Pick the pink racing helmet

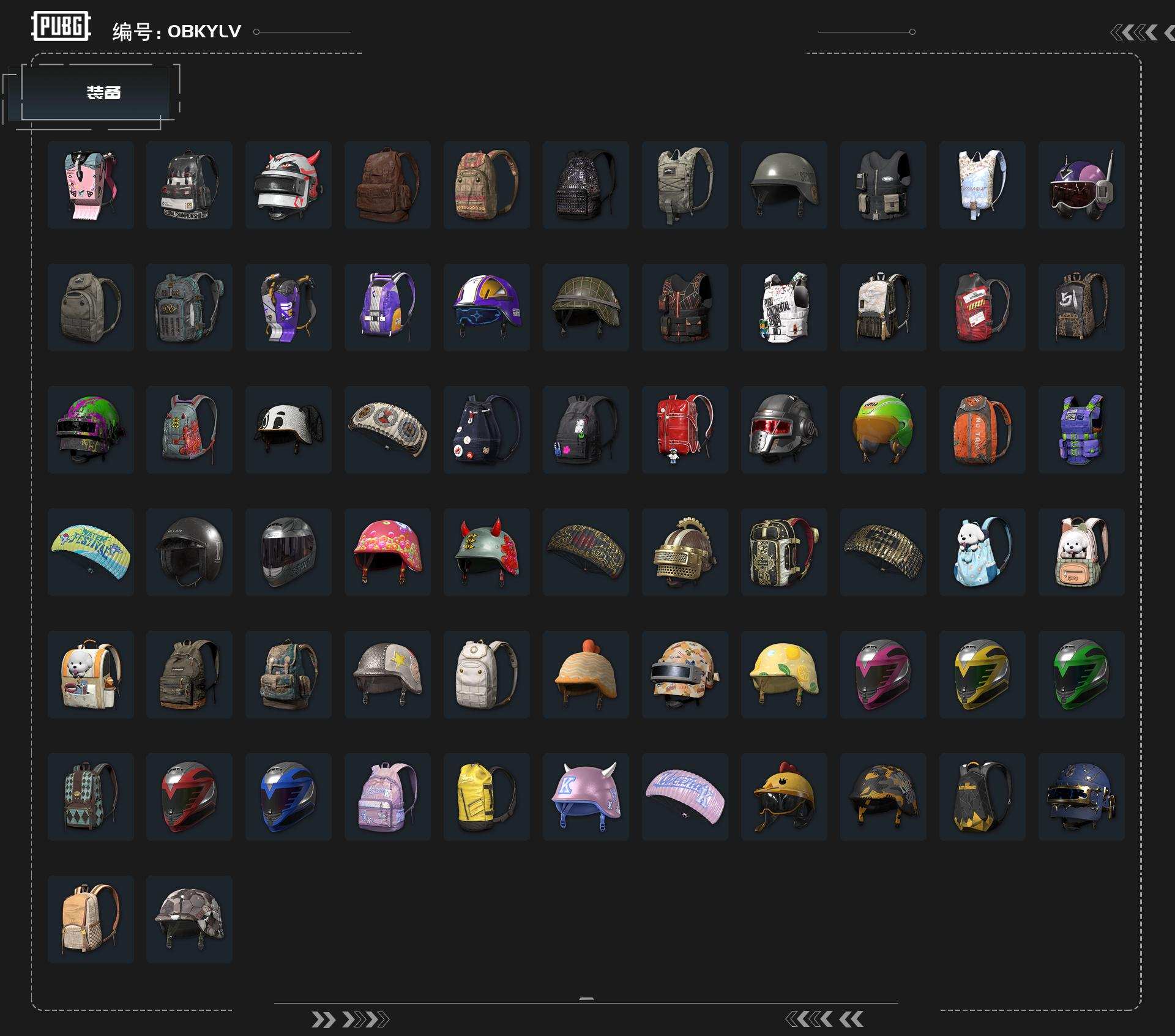pyautogui.click(x=883, y=674)
